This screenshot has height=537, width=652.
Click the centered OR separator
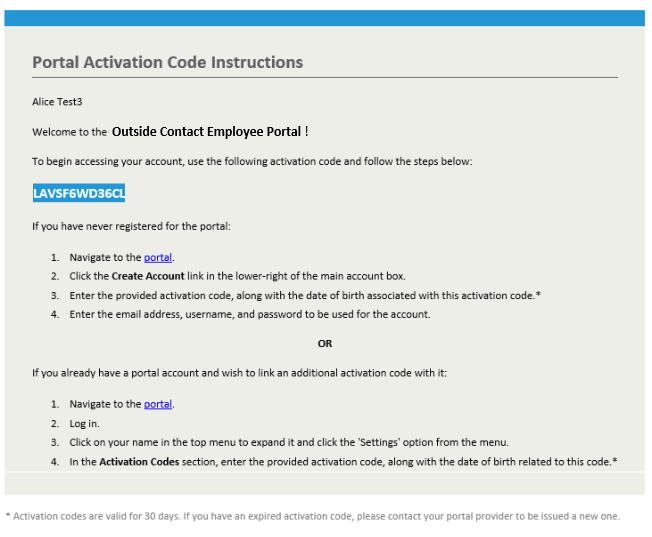point(325,343)
